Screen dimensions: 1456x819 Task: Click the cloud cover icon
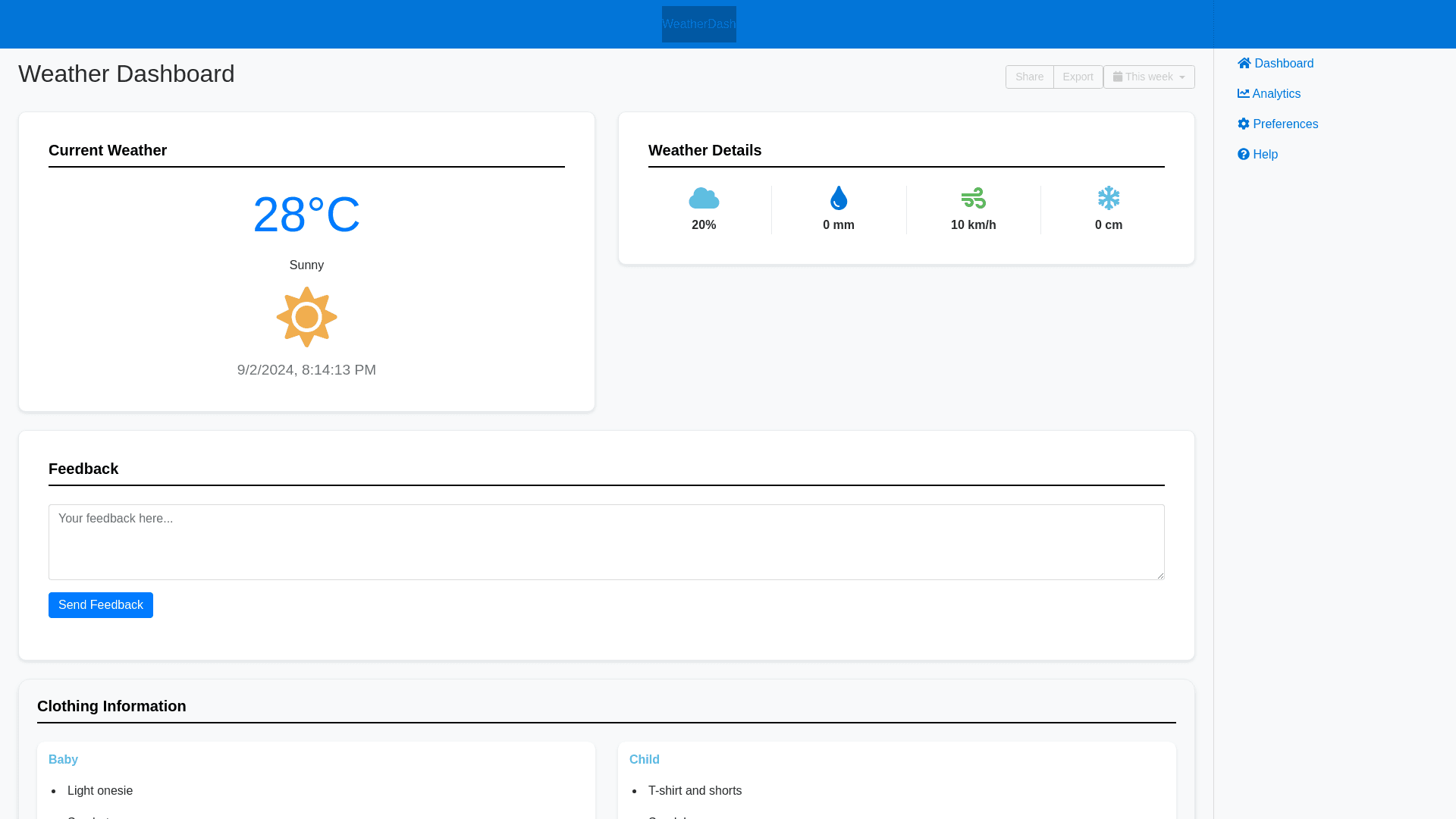(x=704, y=199)
